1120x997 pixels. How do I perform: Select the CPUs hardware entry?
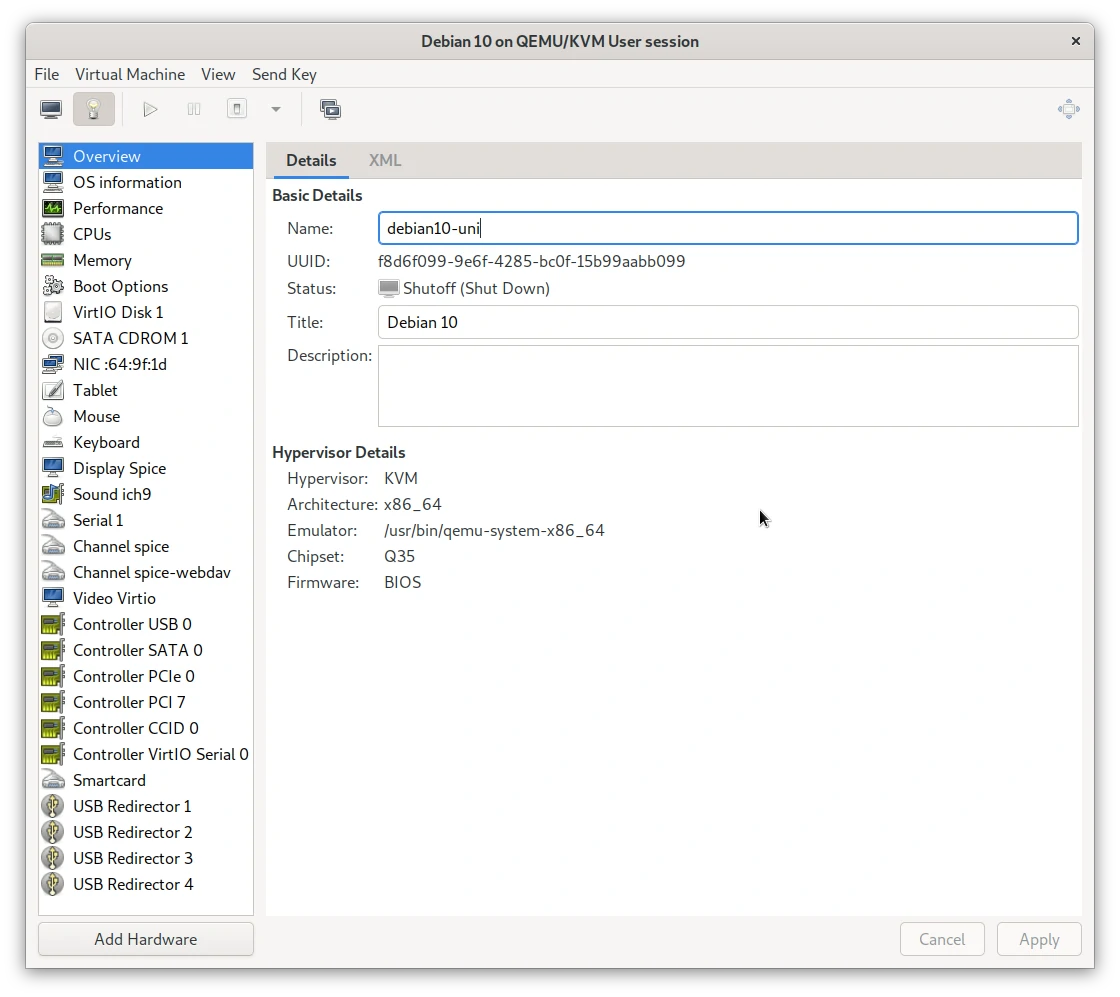pyautogui.click(x=146, y=234)
